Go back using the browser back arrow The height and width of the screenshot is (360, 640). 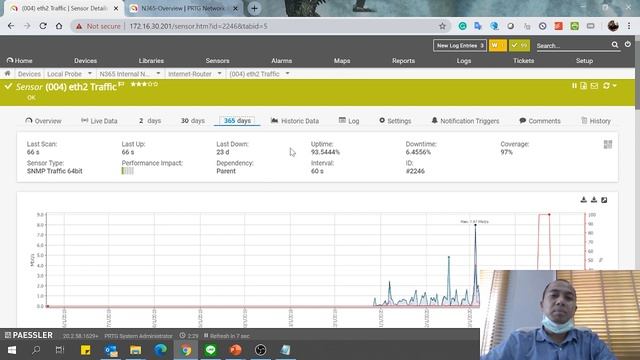tap(11, 26)
